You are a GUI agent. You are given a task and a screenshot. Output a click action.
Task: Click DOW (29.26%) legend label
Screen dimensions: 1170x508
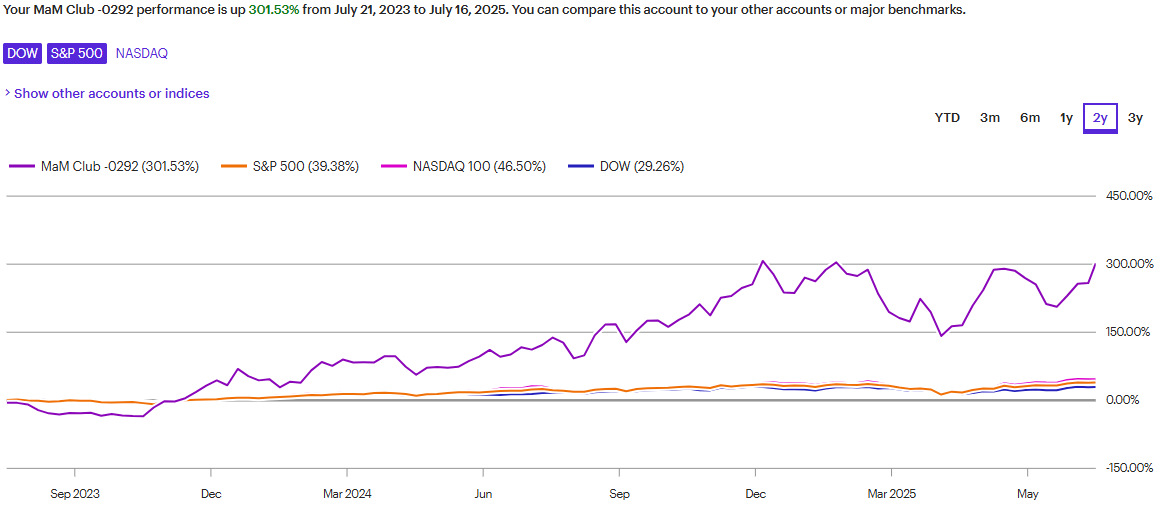click(642, 166)
